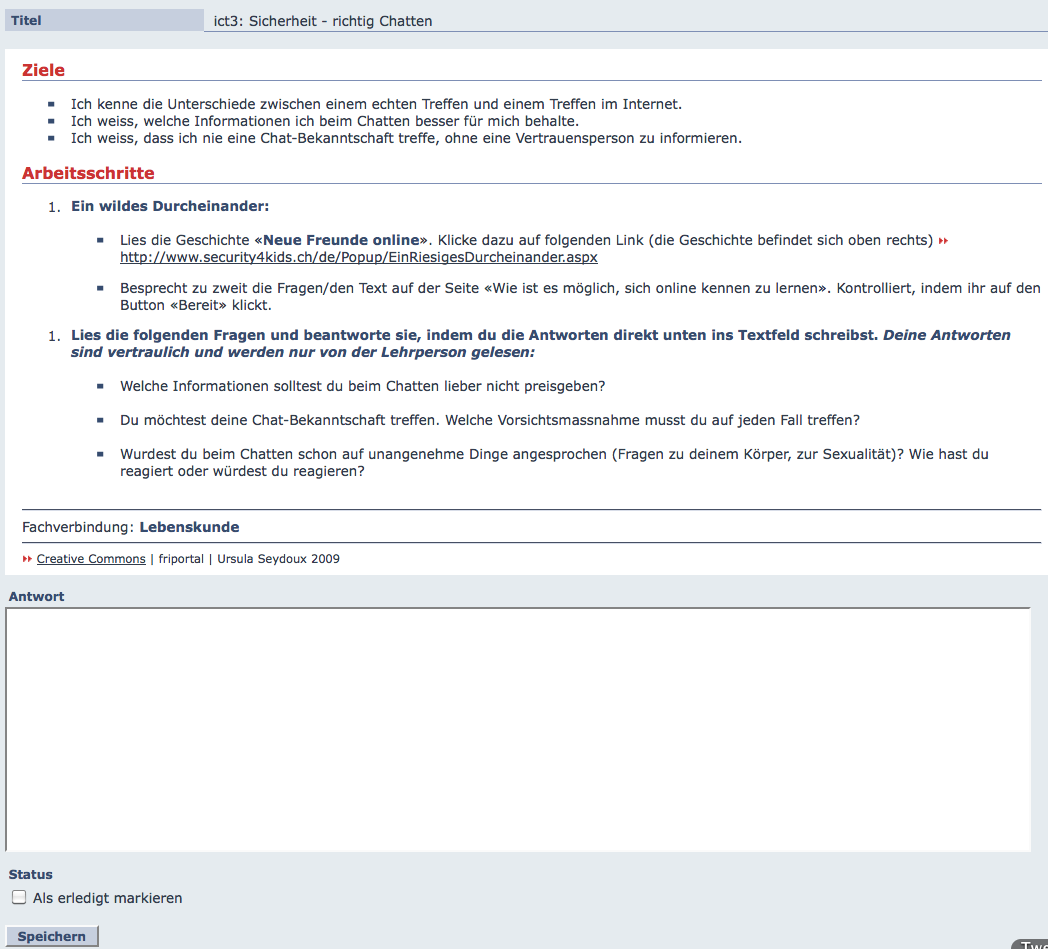
Task: Open the security4kids.ch story link
Action: 358,257
